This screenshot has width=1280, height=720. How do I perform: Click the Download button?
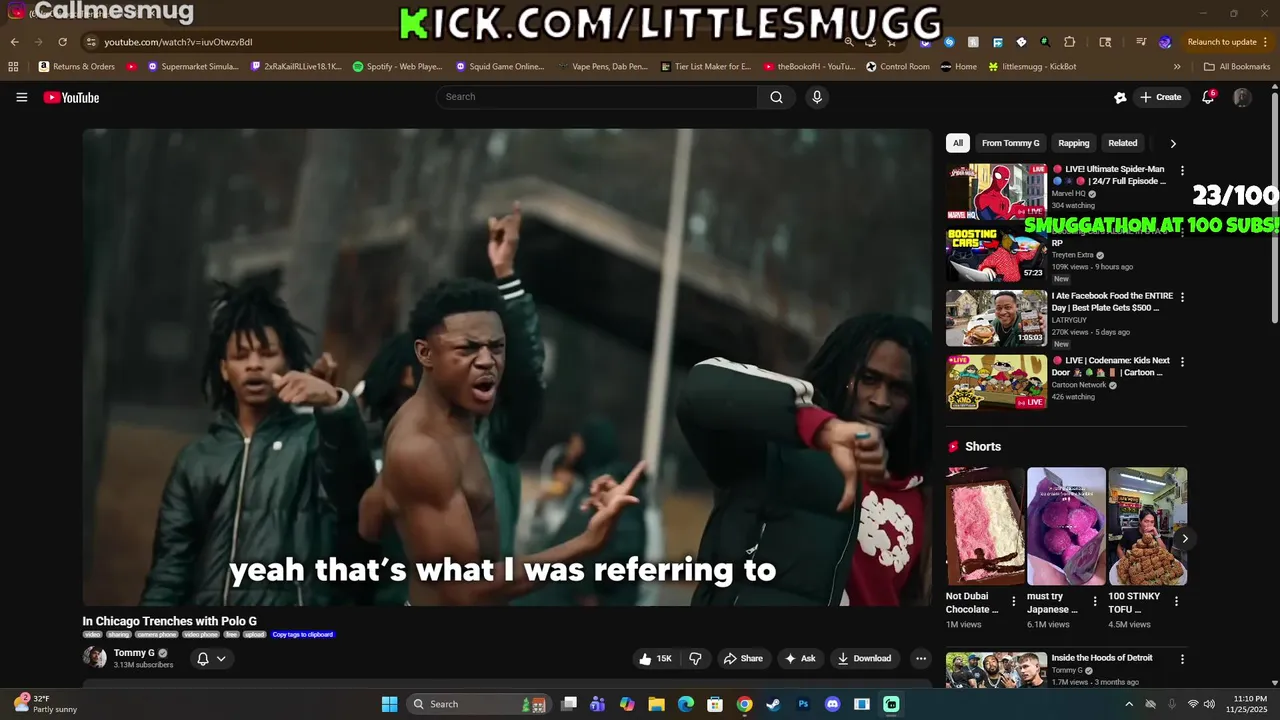pos(864,658)
